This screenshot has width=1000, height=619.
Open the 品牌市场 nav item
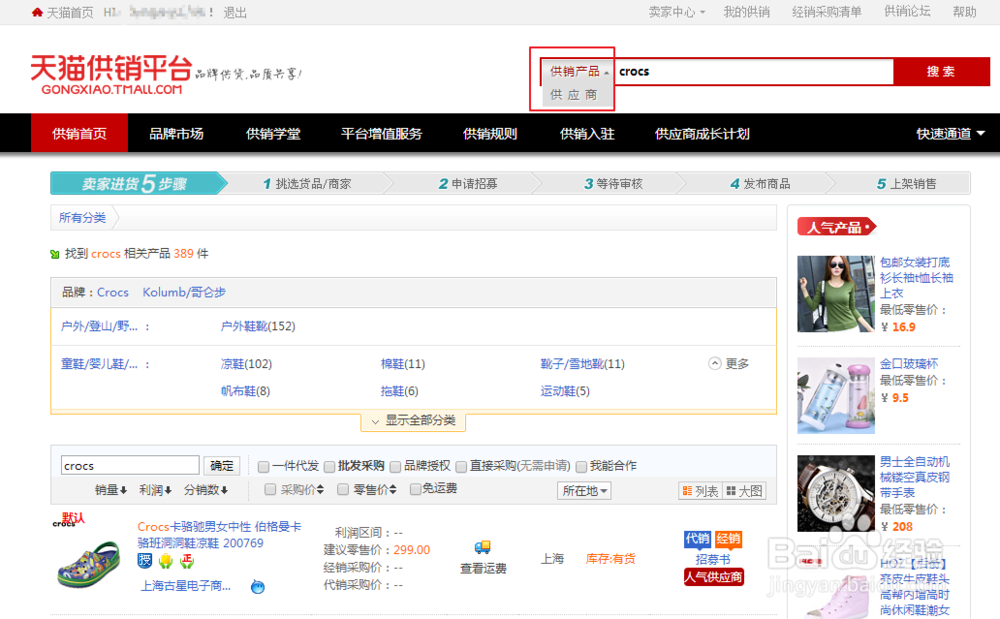pyautogui.click(x=176, y=134)
